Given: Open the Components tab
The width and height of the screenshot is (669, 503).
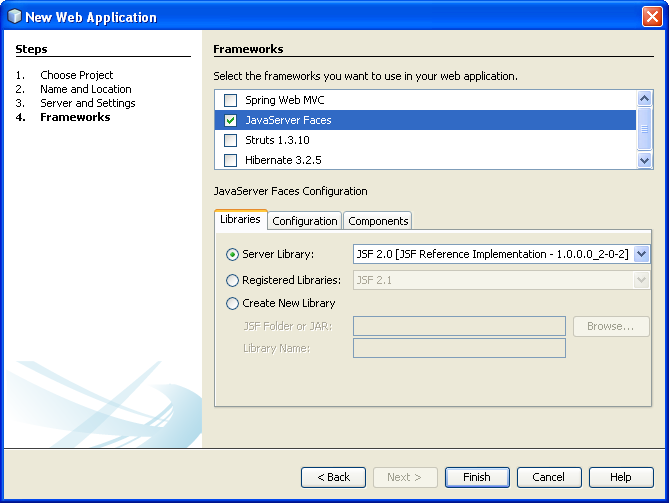Looking at the screenshot, I should (378, 221).
